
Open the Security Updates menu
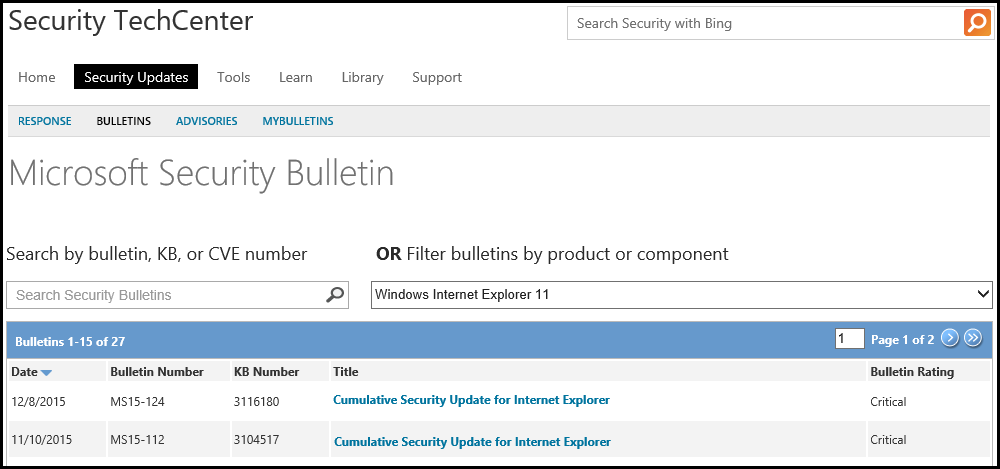tap(136, 77)
